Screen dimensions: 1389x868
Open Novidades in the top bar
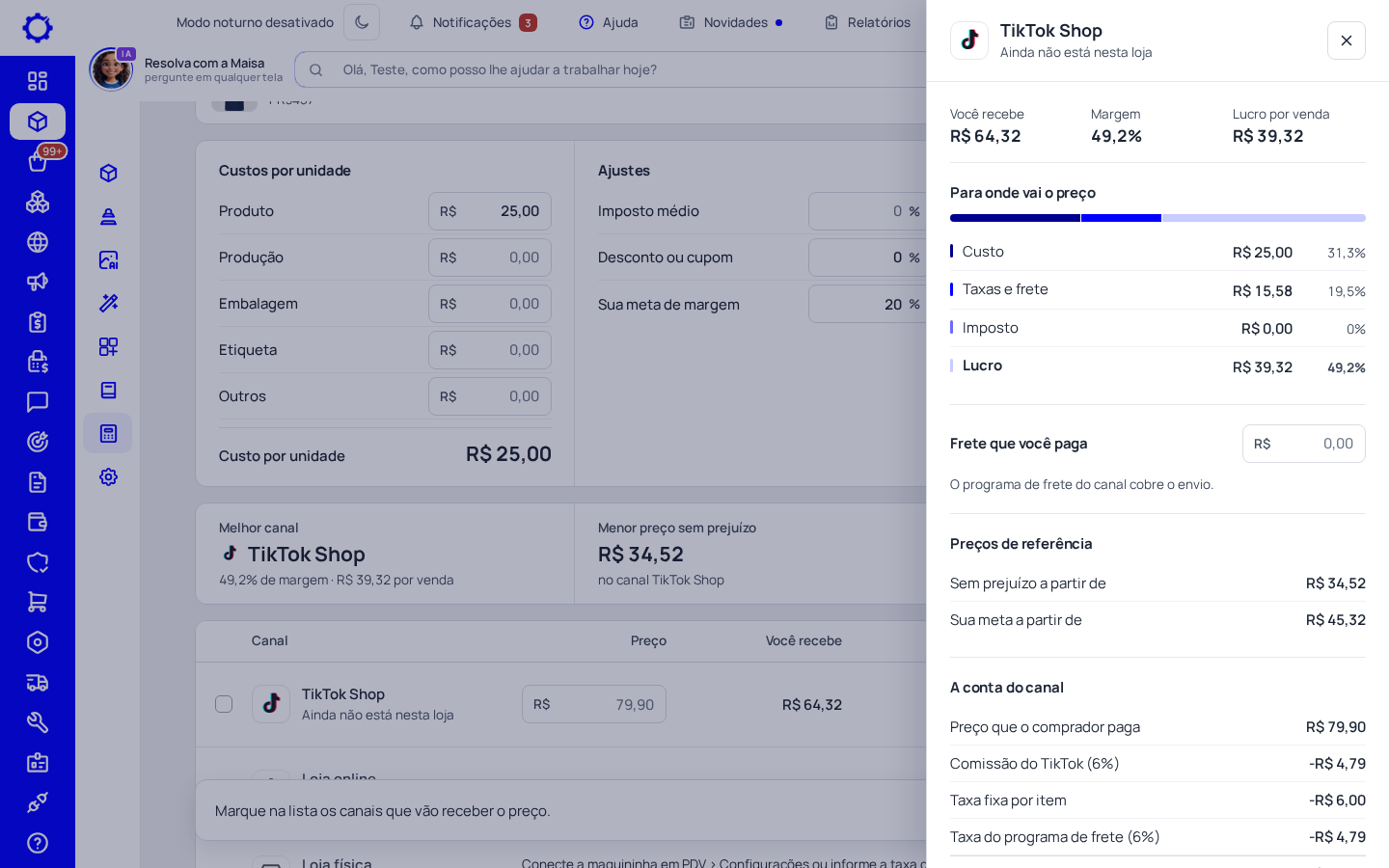[731, 22]
